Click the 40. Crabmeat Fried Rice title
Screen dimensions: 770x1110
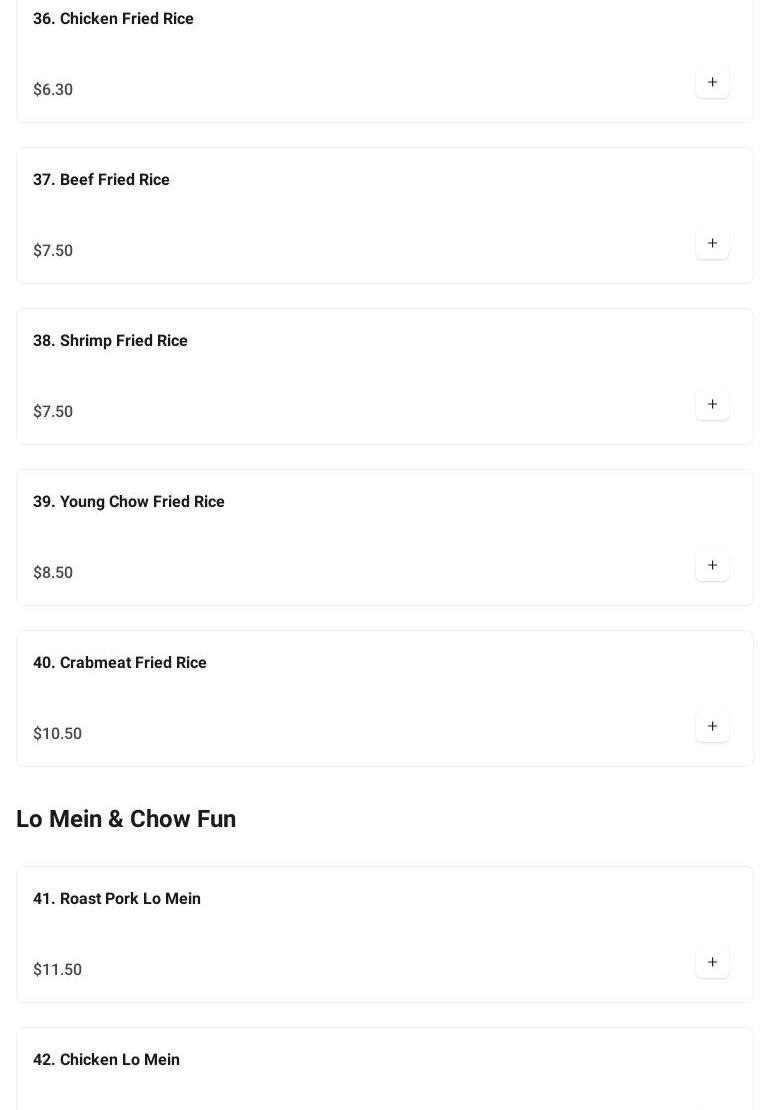[x=119, y=663]
